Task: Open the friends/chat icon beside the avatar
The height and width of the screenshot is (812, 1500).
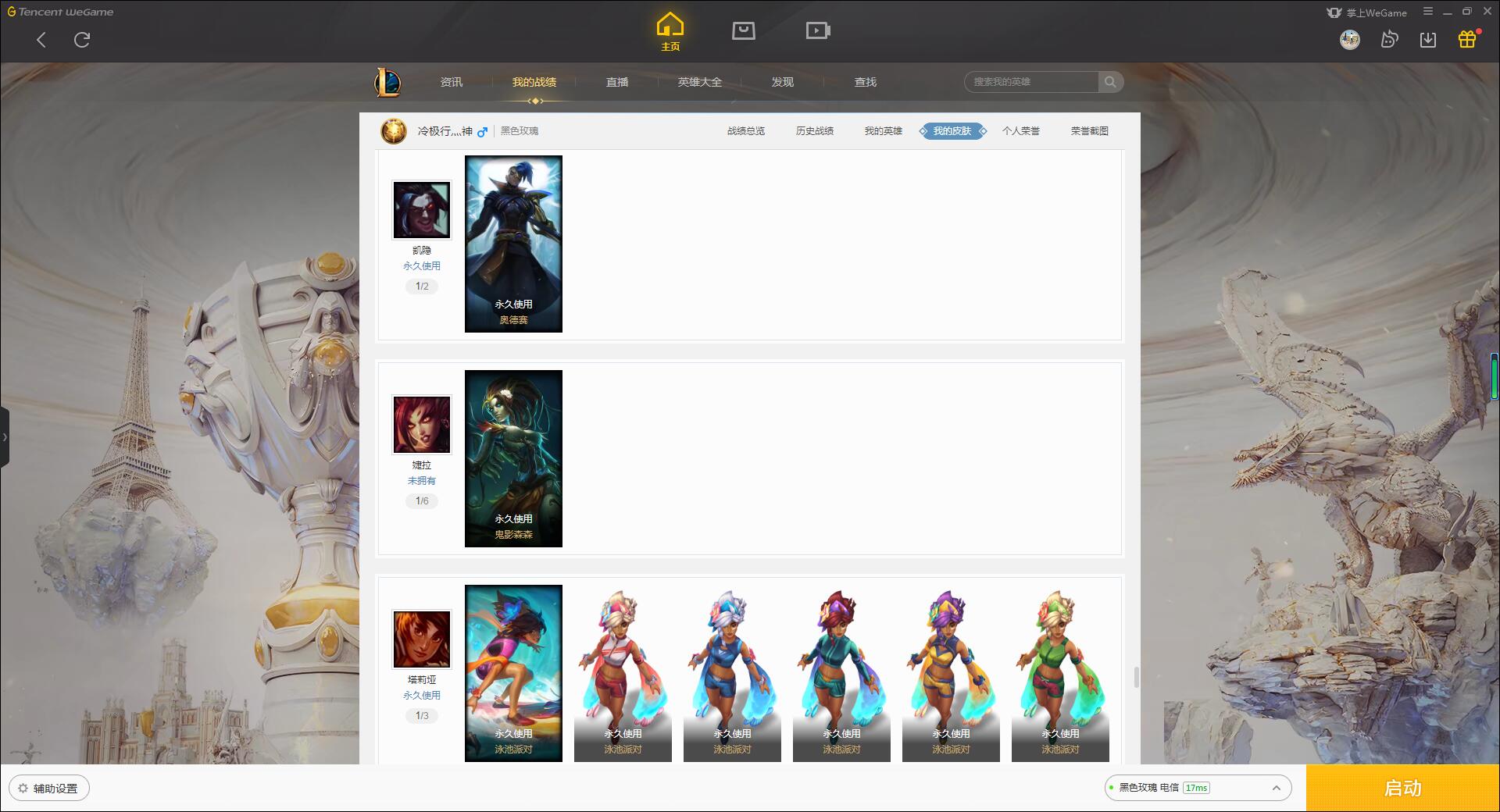Action: click(1389, 39)
